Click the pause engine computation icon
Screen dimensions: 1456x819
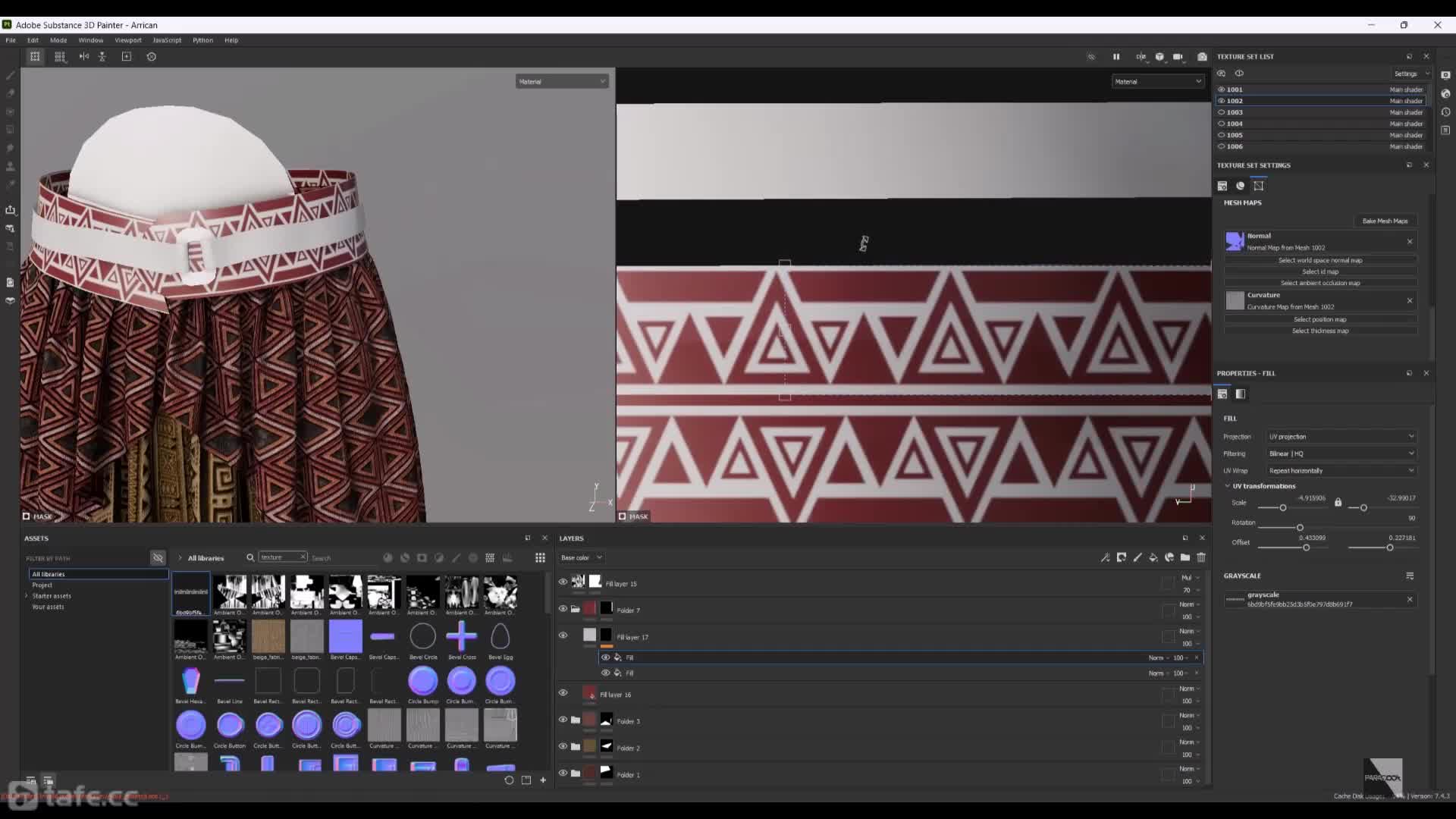pyautogui.click(x=1116, y=57)
